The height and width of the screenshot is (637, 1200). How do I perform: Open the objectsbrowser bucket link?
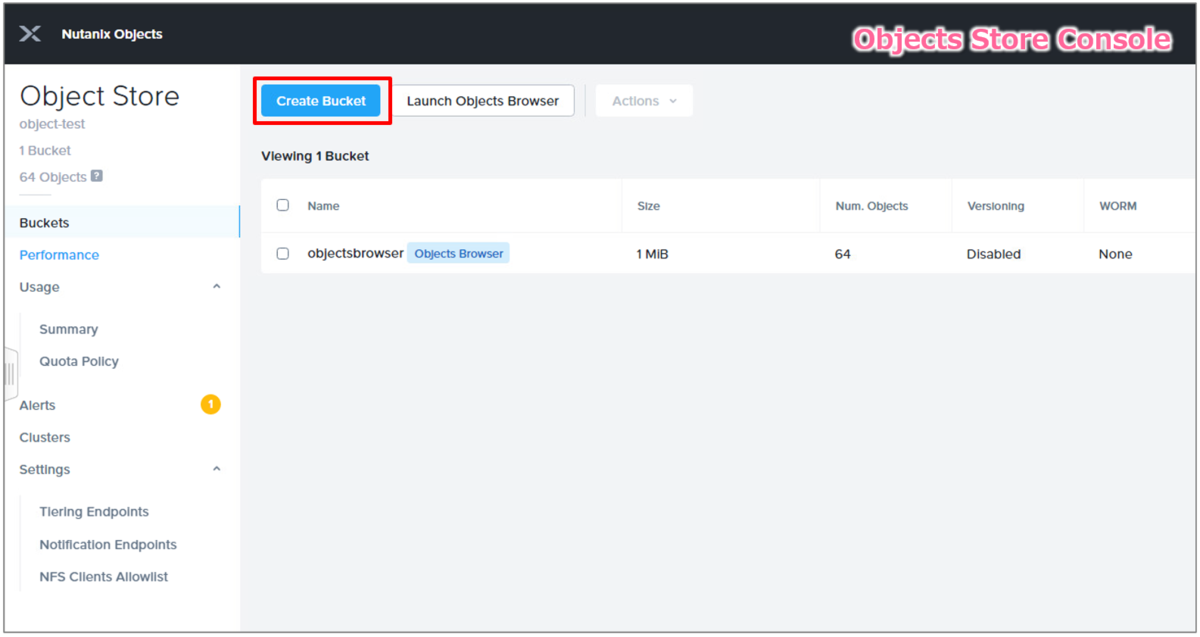[x=355, y=253]
